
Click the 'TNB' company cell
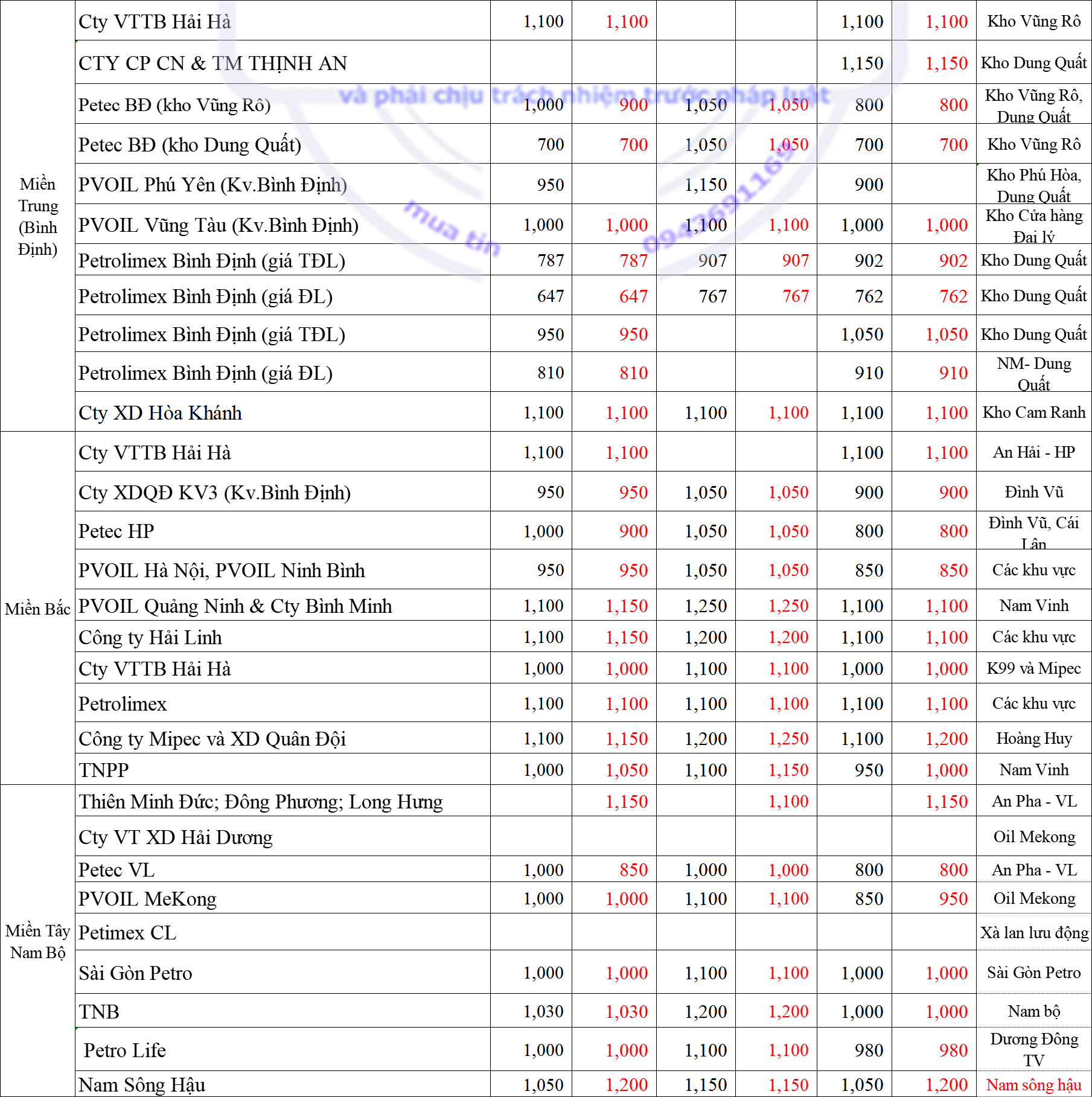coord(283,1011)
